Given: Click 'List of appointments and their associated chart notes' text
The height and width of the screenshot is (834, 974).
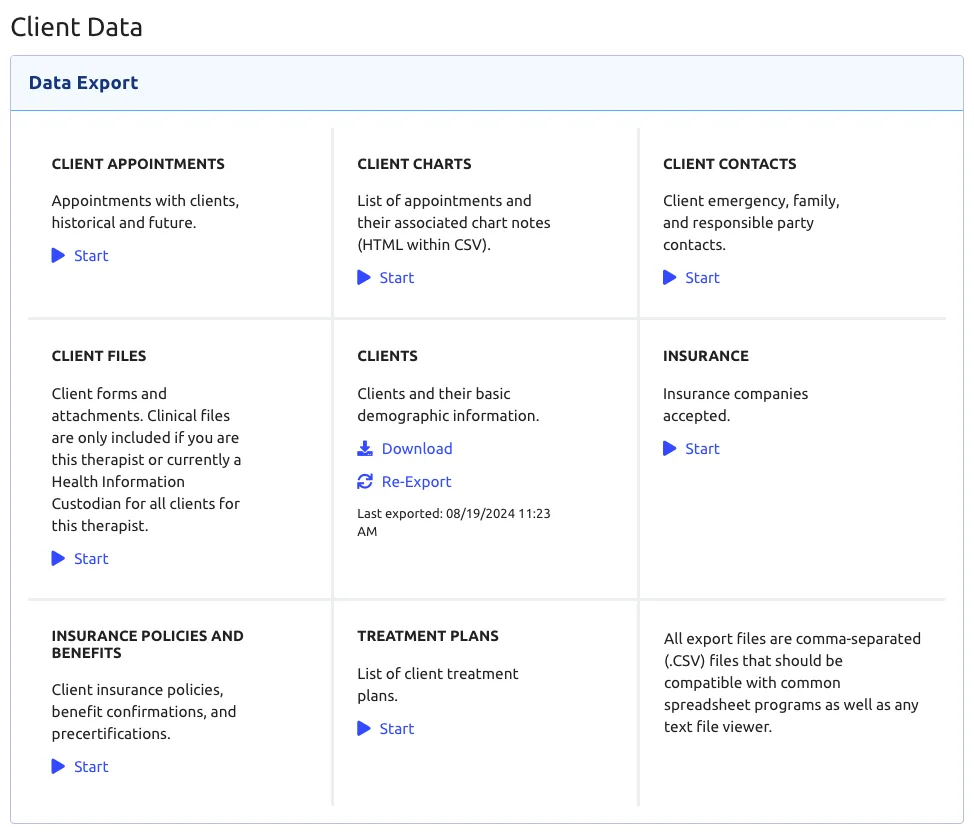Looking at the screenshot, I should click(454, 223).
